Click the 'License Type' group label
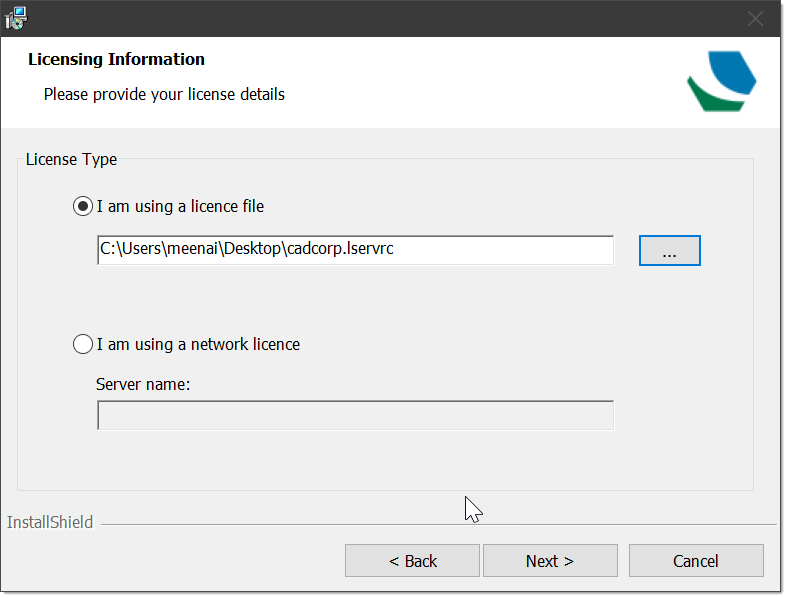 tap(71, 160)
